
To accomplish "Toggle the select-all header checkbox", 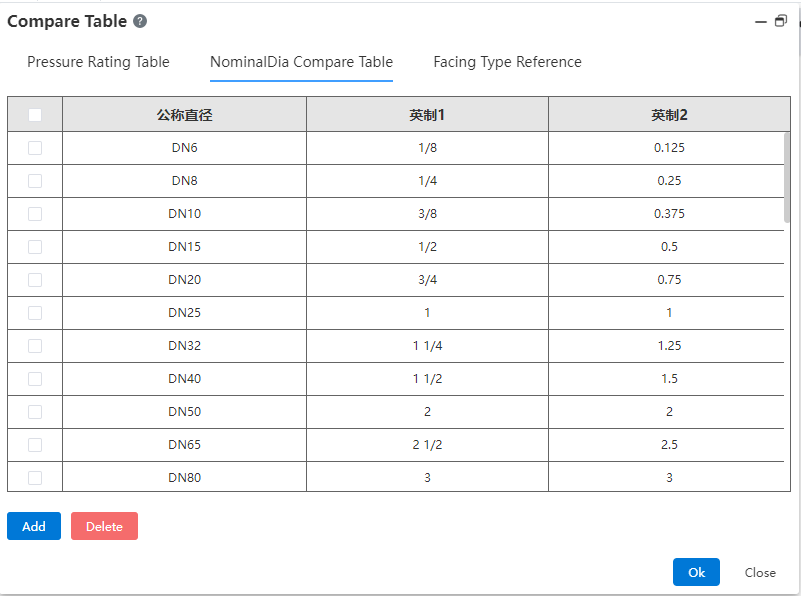I will tap(35, 115).
